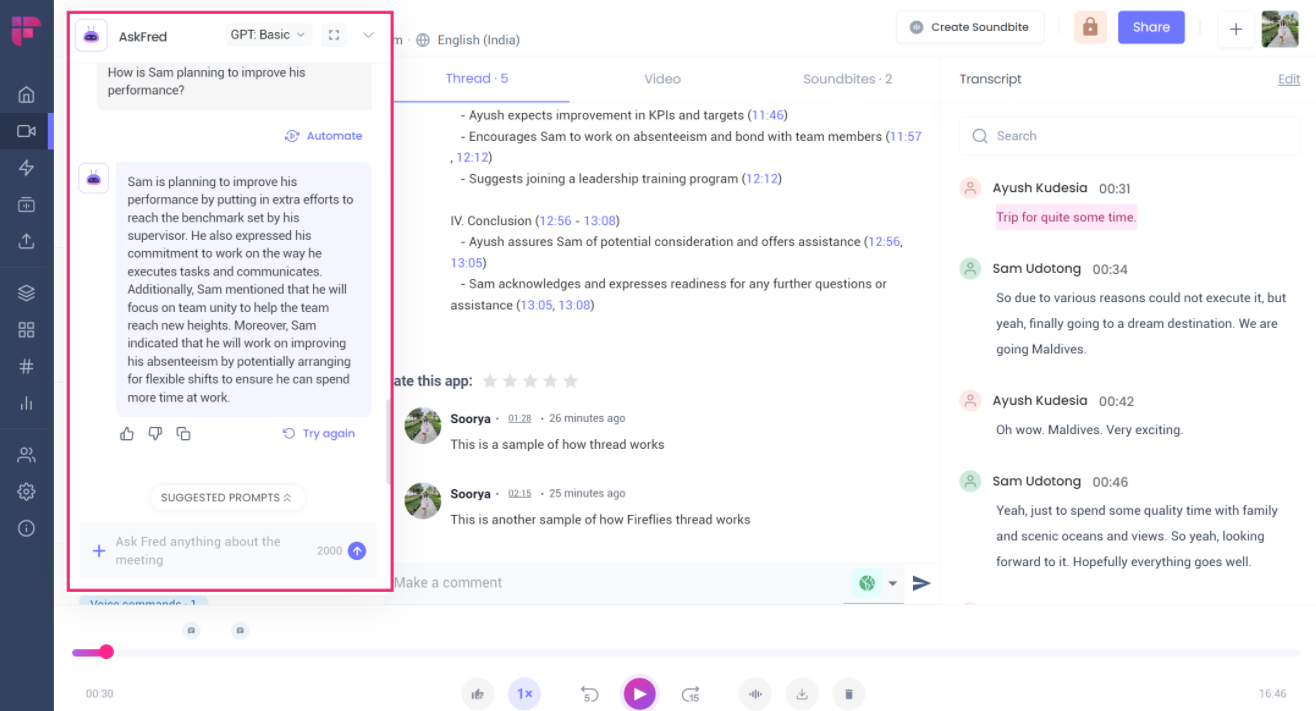Open the Topics layers icon in sidebar
The width and height of the screenshot is (1316, 711).
(26, 292)
